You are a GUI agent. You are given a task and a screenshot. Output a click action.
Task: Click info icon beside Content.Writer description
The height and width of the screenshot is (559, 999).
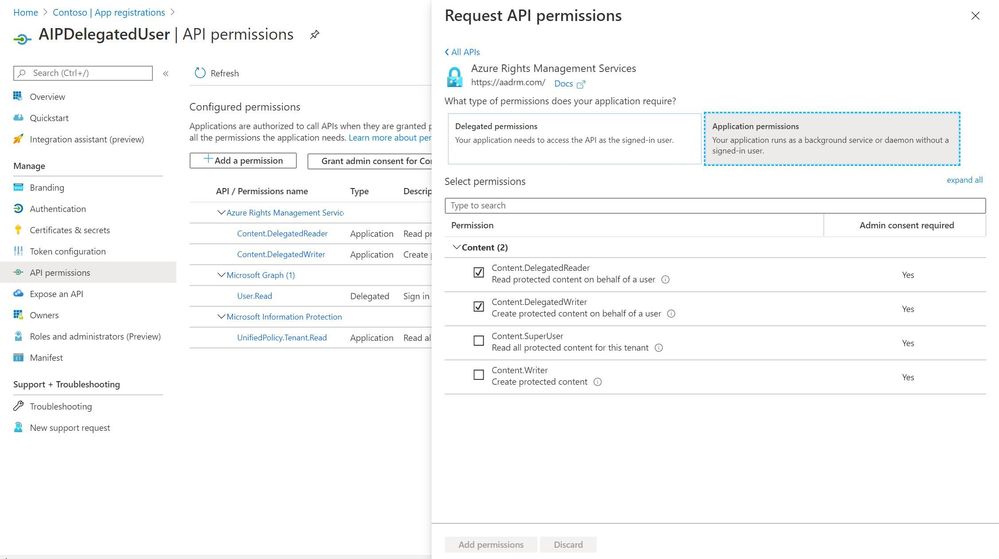[x=598, y=382]
